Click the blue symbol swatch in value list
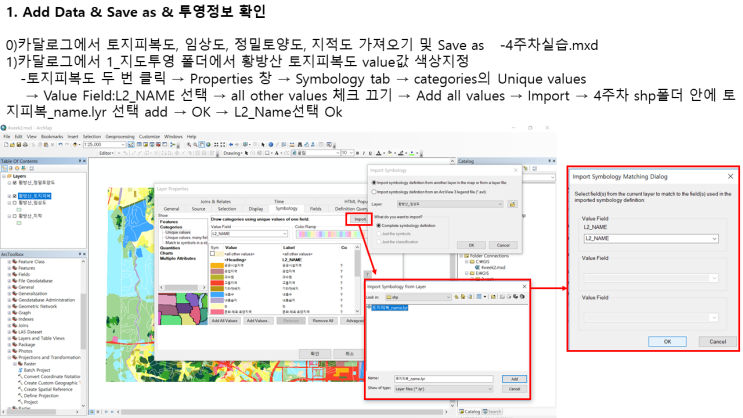Image resolution: width=743 pixels, height=418 pixels. pos(217,294)
